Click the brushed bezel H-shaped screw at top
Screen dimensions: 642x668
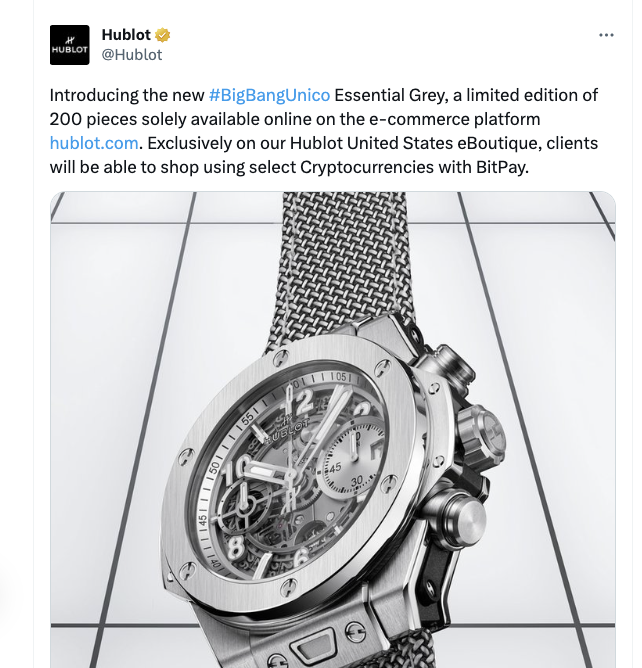280,357
